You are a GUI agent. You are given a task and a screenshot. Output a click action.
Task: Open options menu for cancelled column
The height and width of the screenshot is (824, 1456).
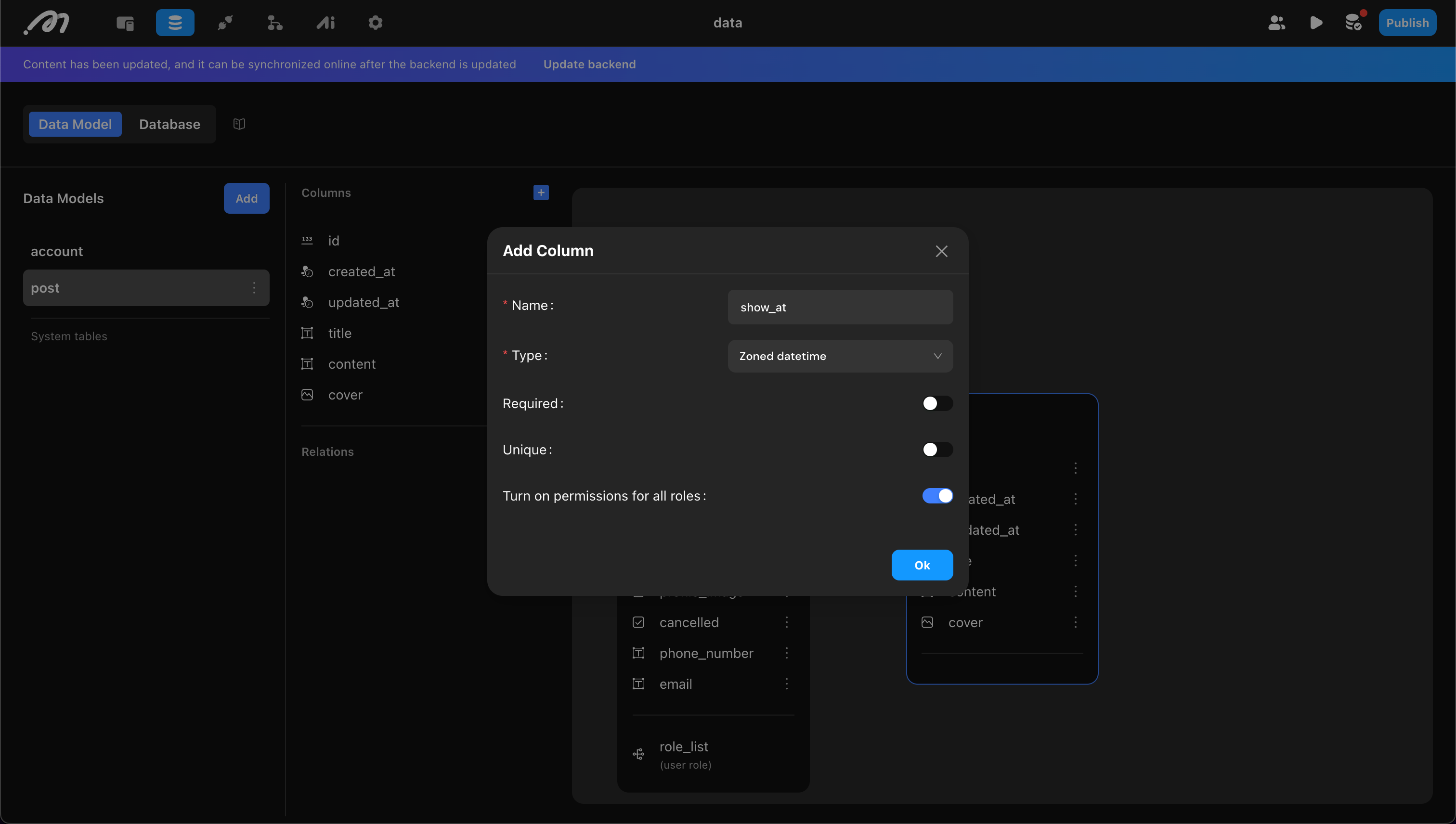pos(786,622)
